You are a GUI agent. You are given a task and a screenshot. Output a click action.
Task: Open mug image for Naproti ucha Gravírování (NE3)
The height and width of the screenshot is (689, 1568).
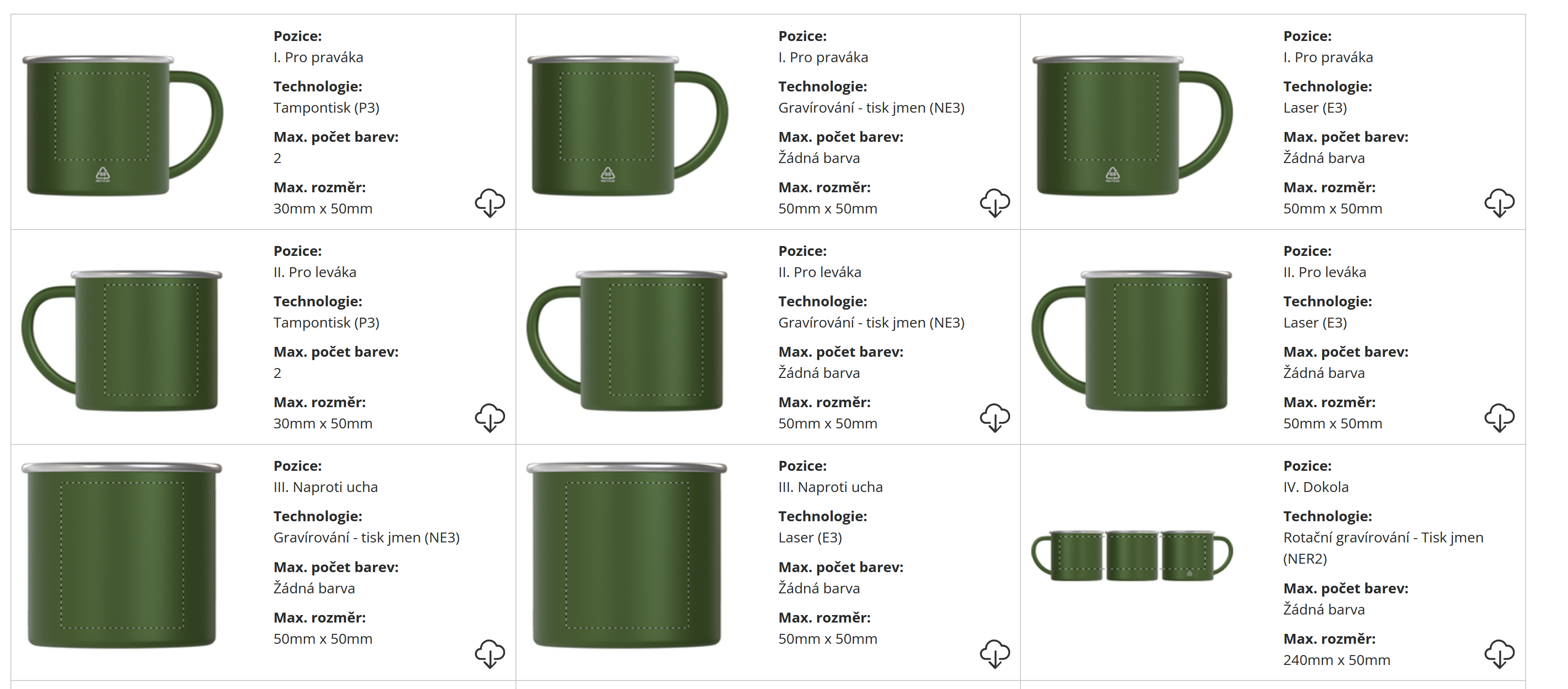pos(122,555)
